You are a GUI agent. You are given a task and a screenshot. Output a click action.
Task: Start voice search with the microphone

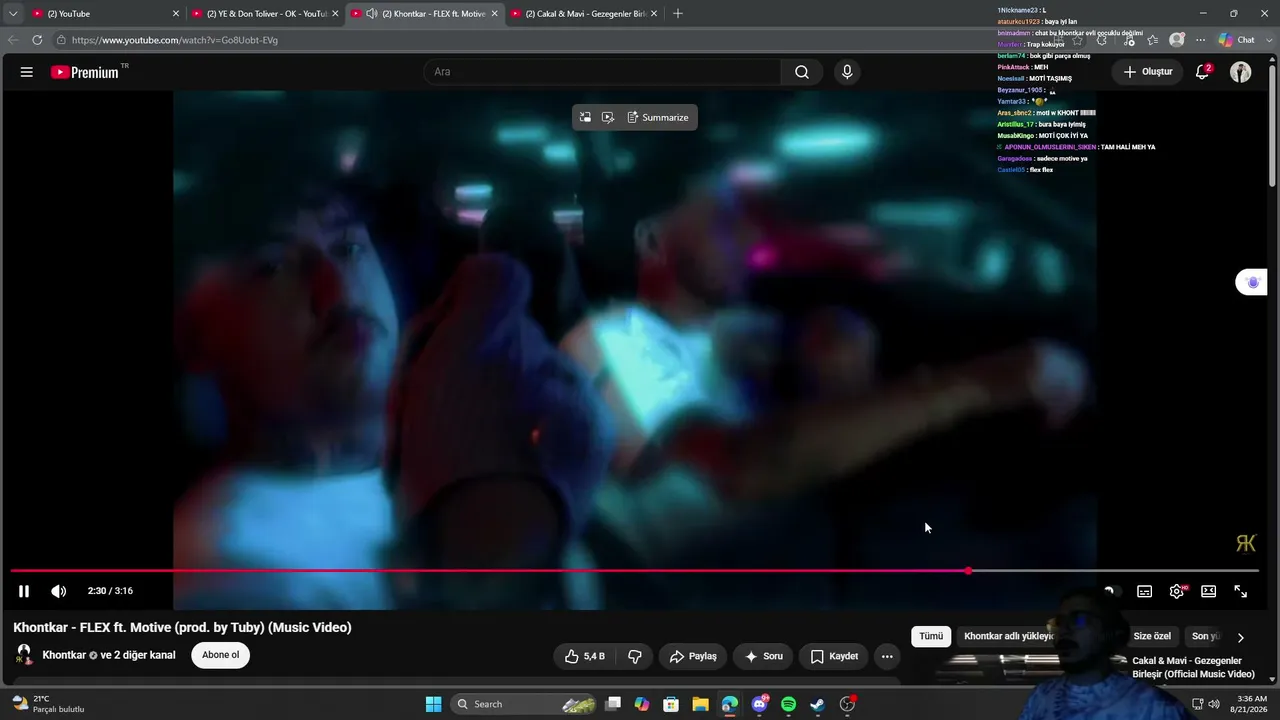(847, 72)
